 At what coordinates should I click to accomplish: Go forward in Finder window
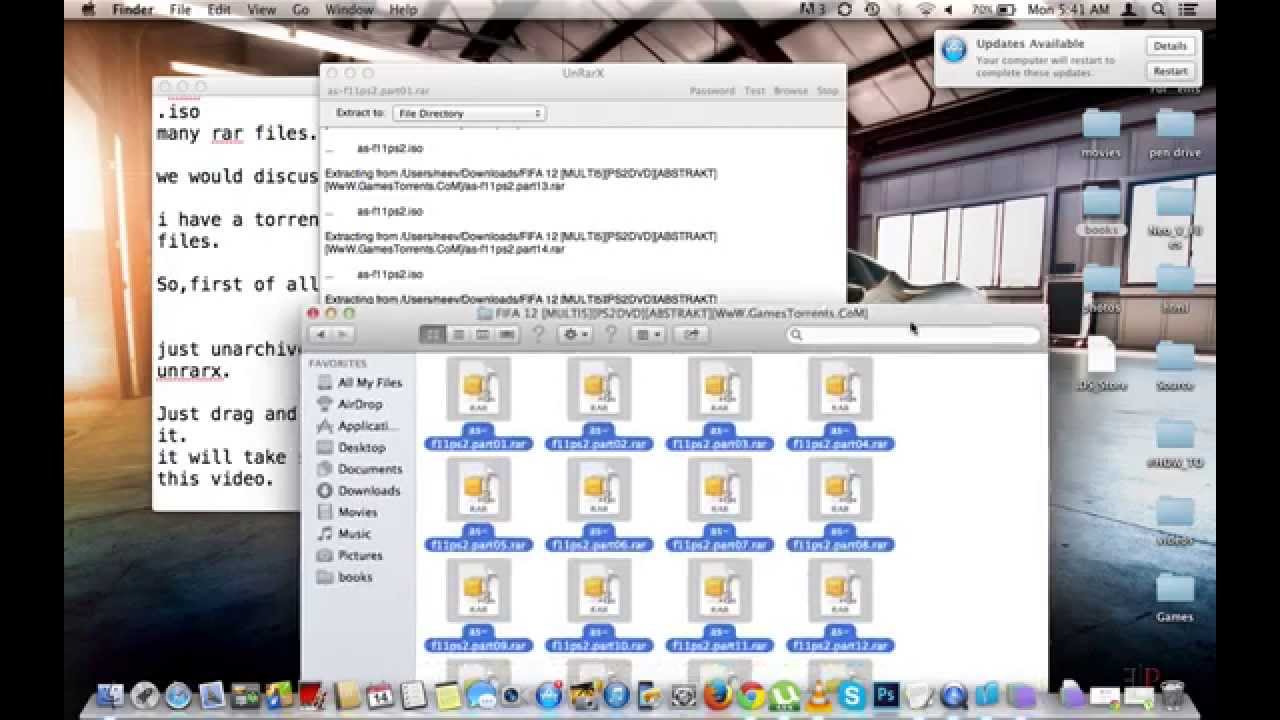[x=342, y=334]
